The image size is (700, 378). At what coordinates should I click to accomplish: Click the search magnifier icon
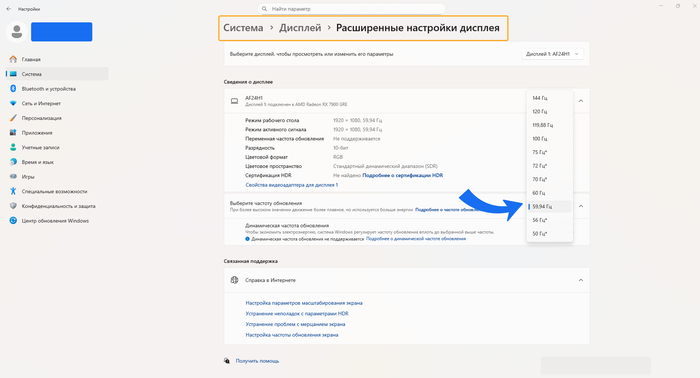click(264, 9)
